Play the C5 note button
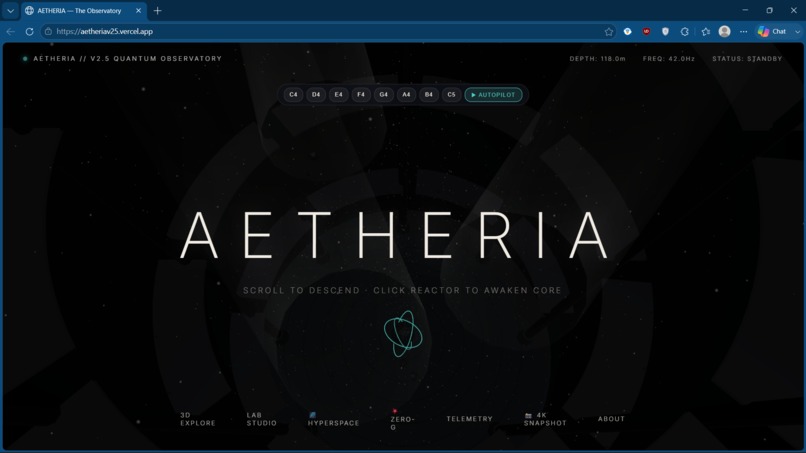 (x=451, y=95)
